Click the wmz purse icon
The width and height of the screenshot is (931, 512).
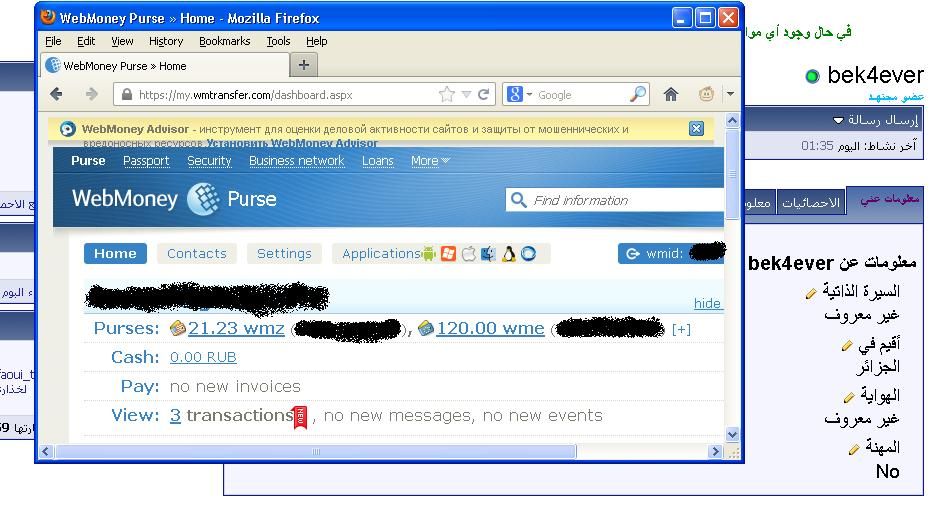pyautogui.click(x=178, y=328)
